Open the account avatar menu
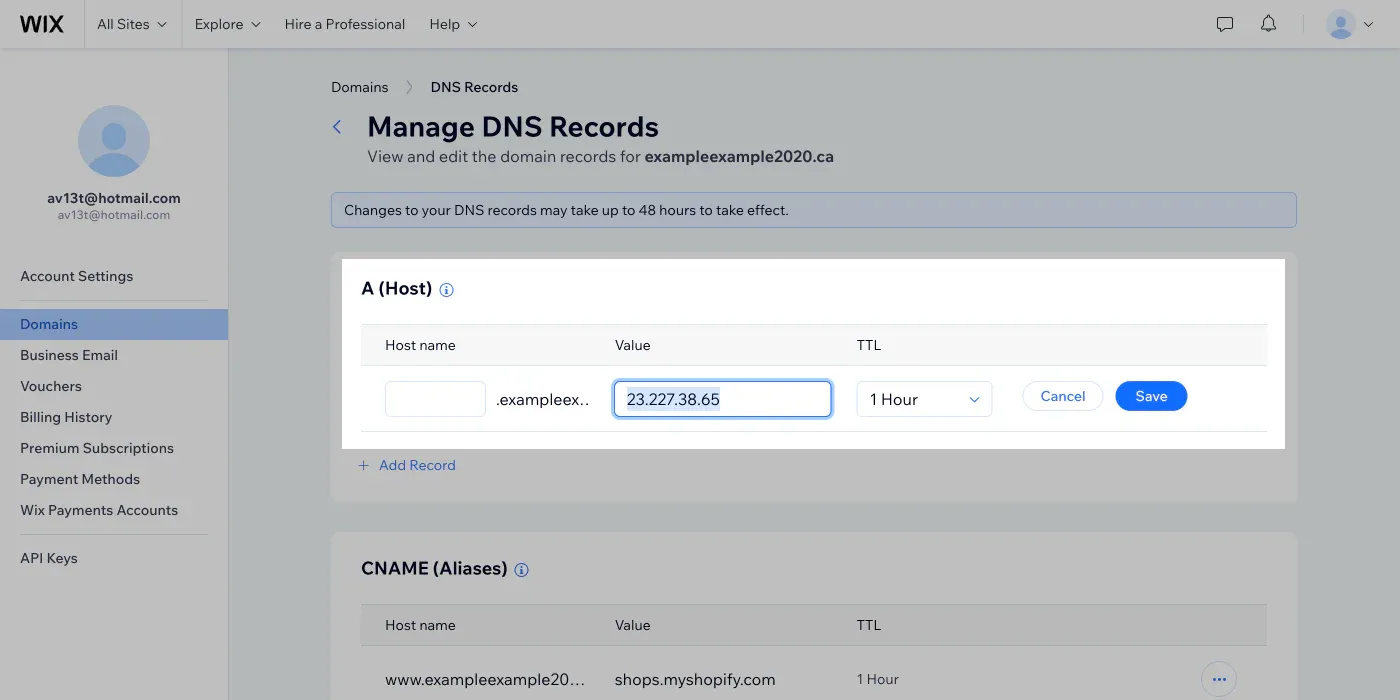Image resolution: width=1400 pixels, height=700 pixels. (1350, 24)
